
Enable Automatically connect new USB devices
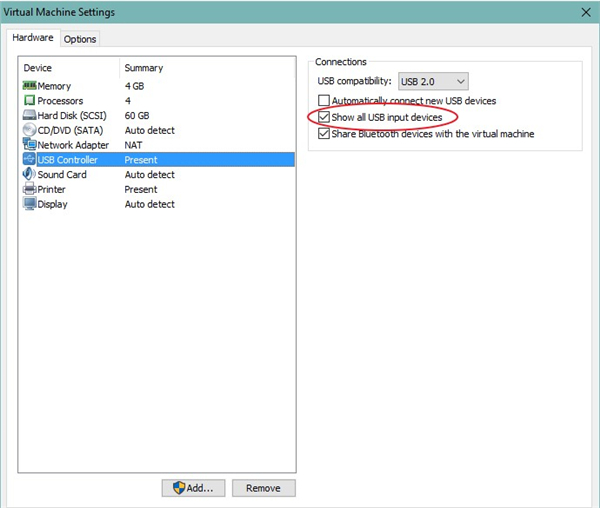click(324, 101)
